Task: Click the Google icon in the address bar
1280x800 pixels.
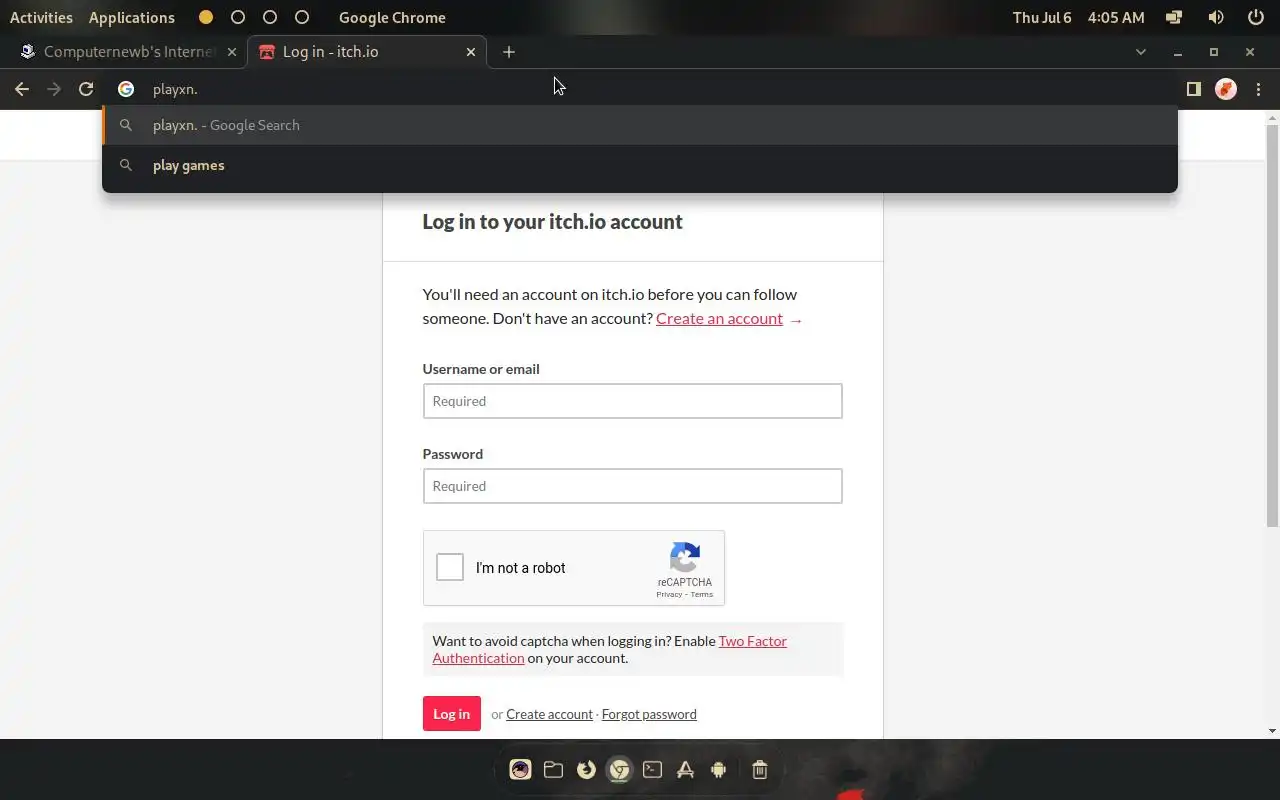Action: coord(126,89)
